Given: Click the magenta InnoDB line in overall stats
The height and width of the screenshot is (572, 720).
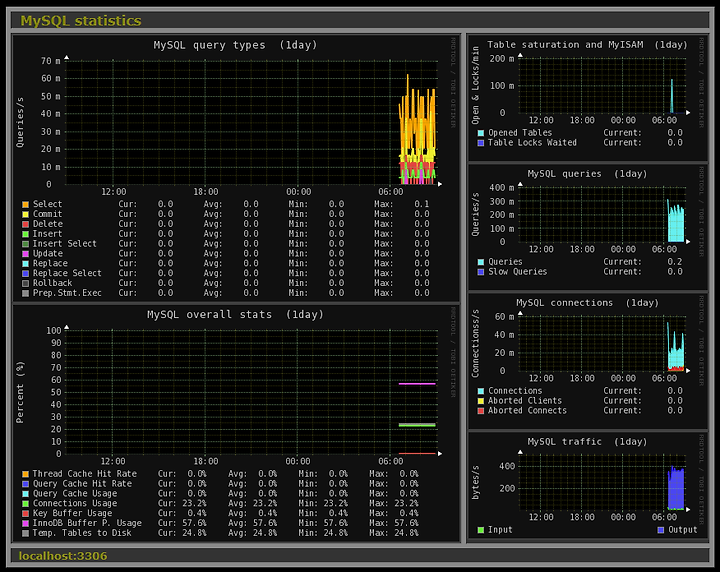Looking at the screenshot, I should [417, 383].
